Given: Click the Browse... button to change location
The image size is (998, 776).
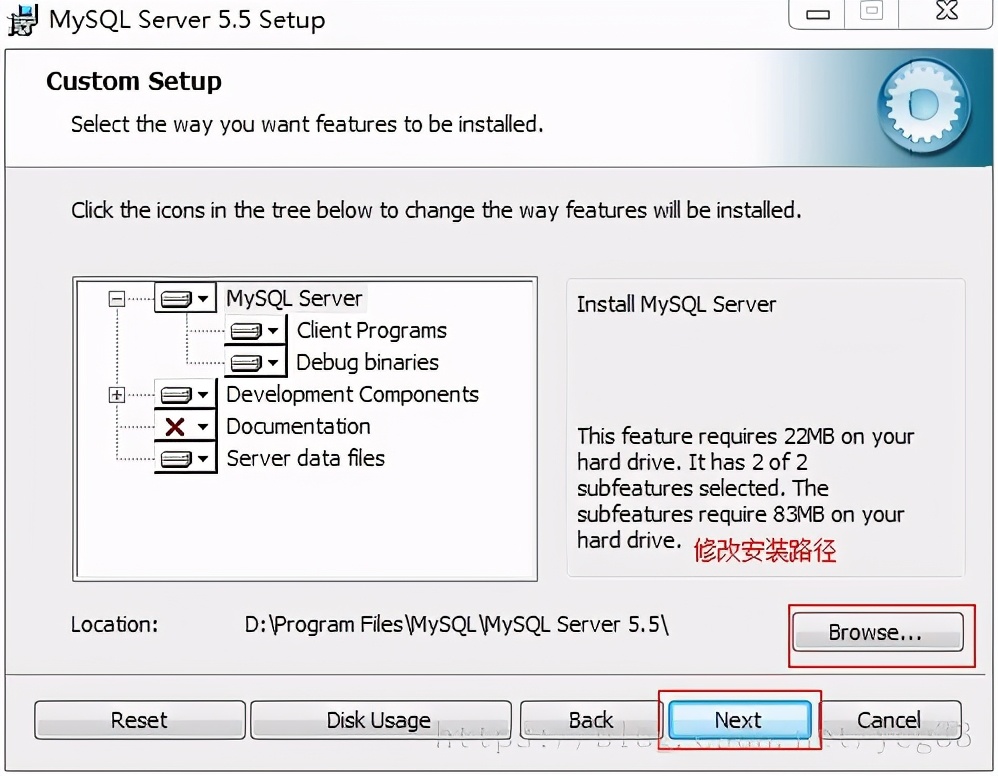Looking at the screenshot, I should coord(878,632).
